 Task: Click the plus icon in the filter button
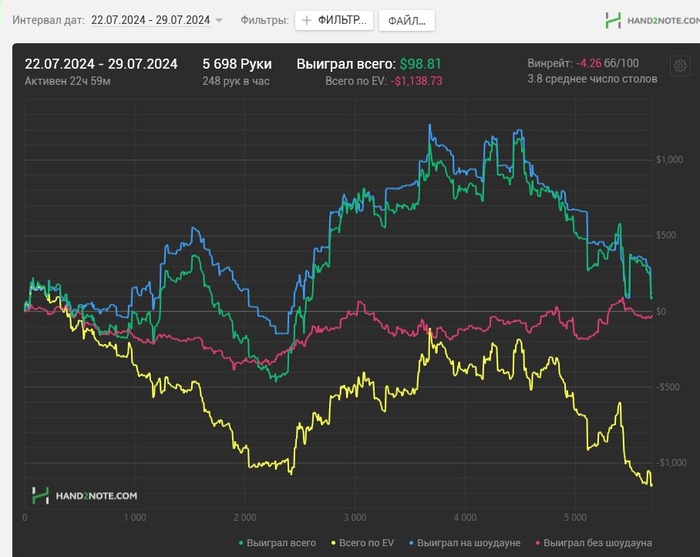click(x=307, y=21)
